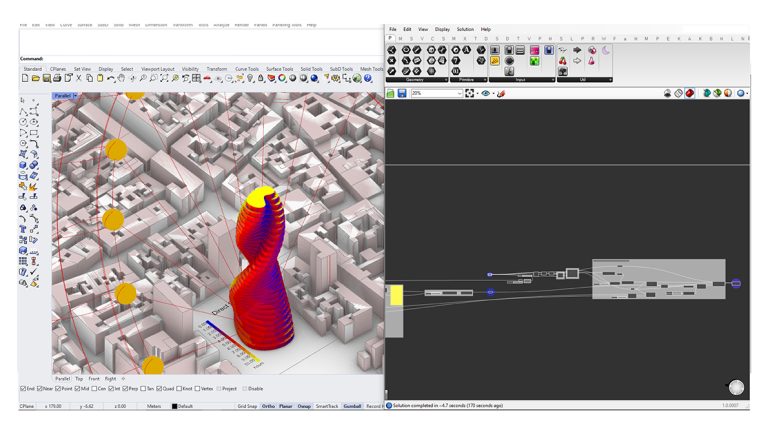The image size is (768, 430).
Task: Toggle the End osnap checkbox
Action: [x=24, y=388]
